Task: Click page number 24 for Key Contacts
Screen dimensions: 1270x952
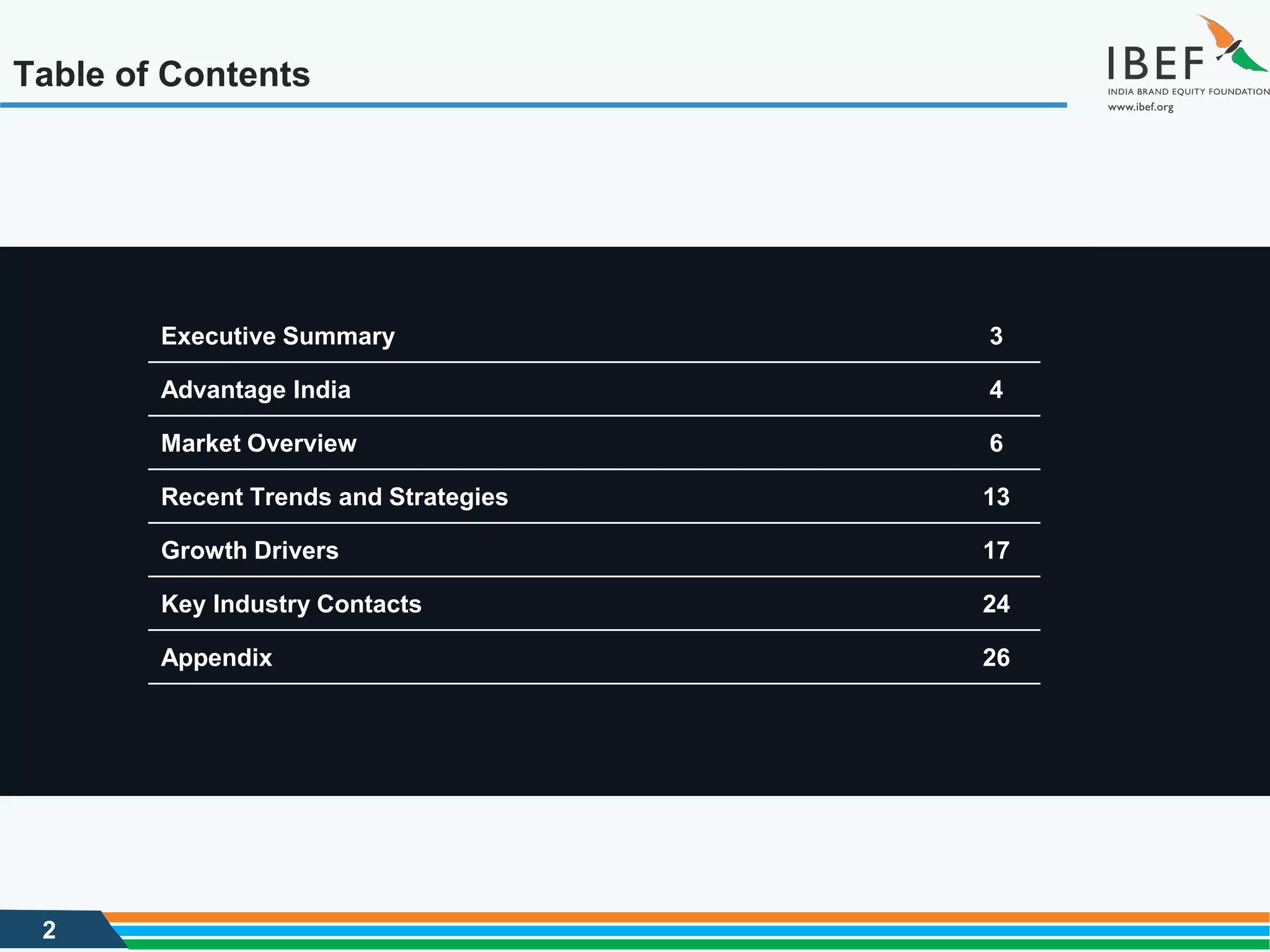Action: tap(996, 604)
